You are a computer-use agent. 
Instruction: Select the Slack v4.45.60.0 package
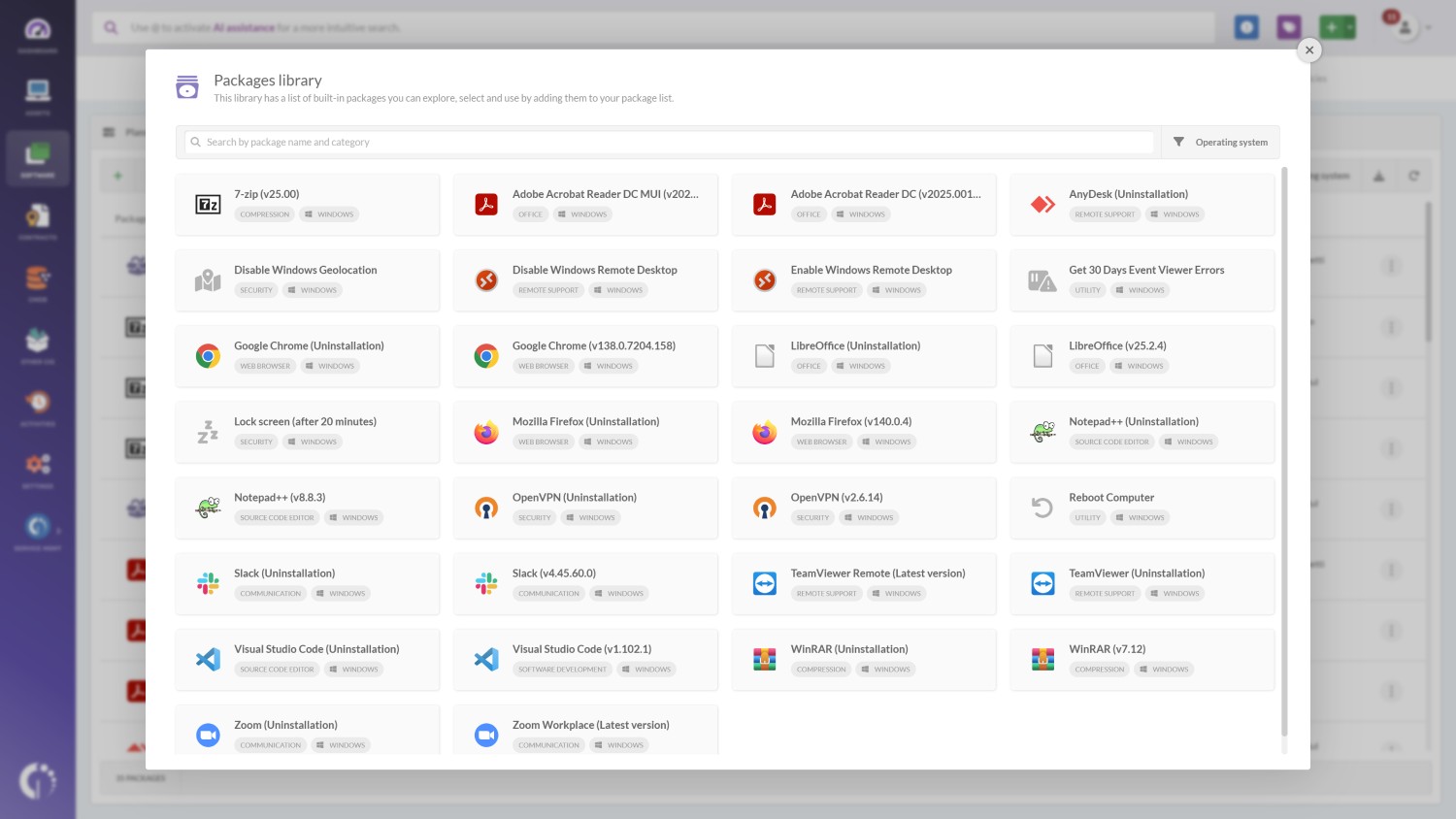click(x=585, y=583)
